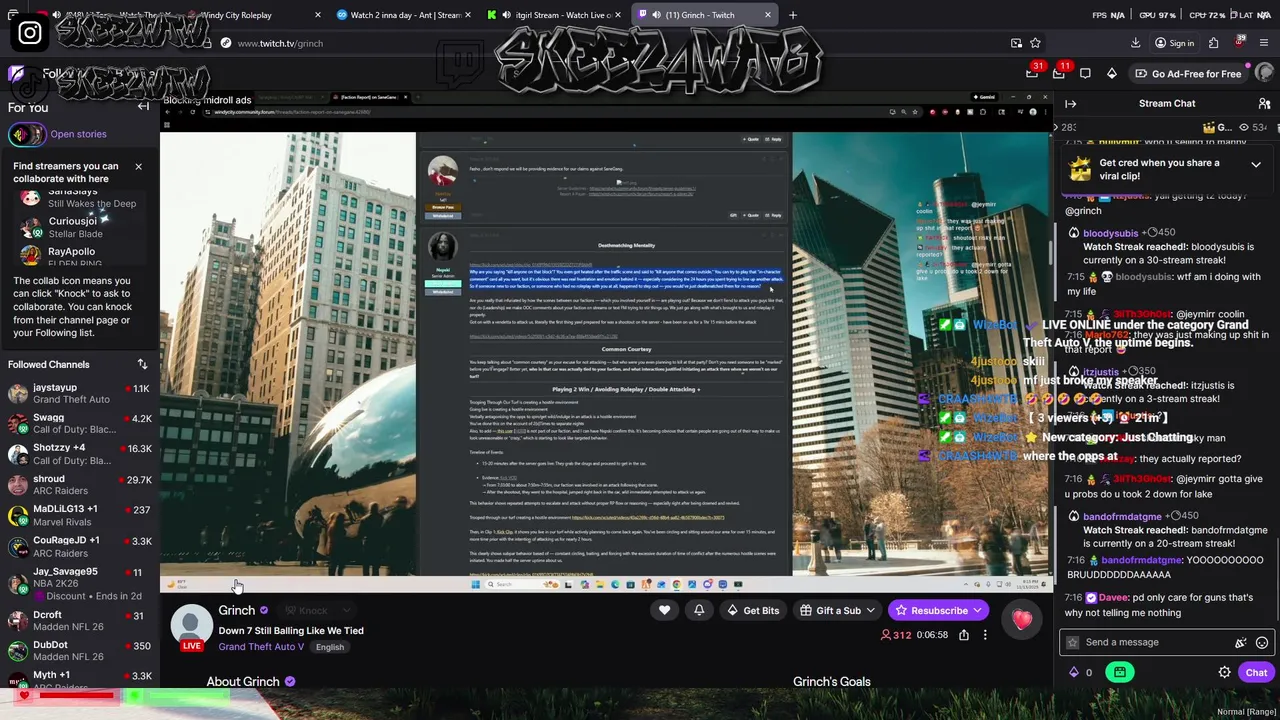Click the Open stories link
This screenshot has width=1280, height=720.
[78, 134]
